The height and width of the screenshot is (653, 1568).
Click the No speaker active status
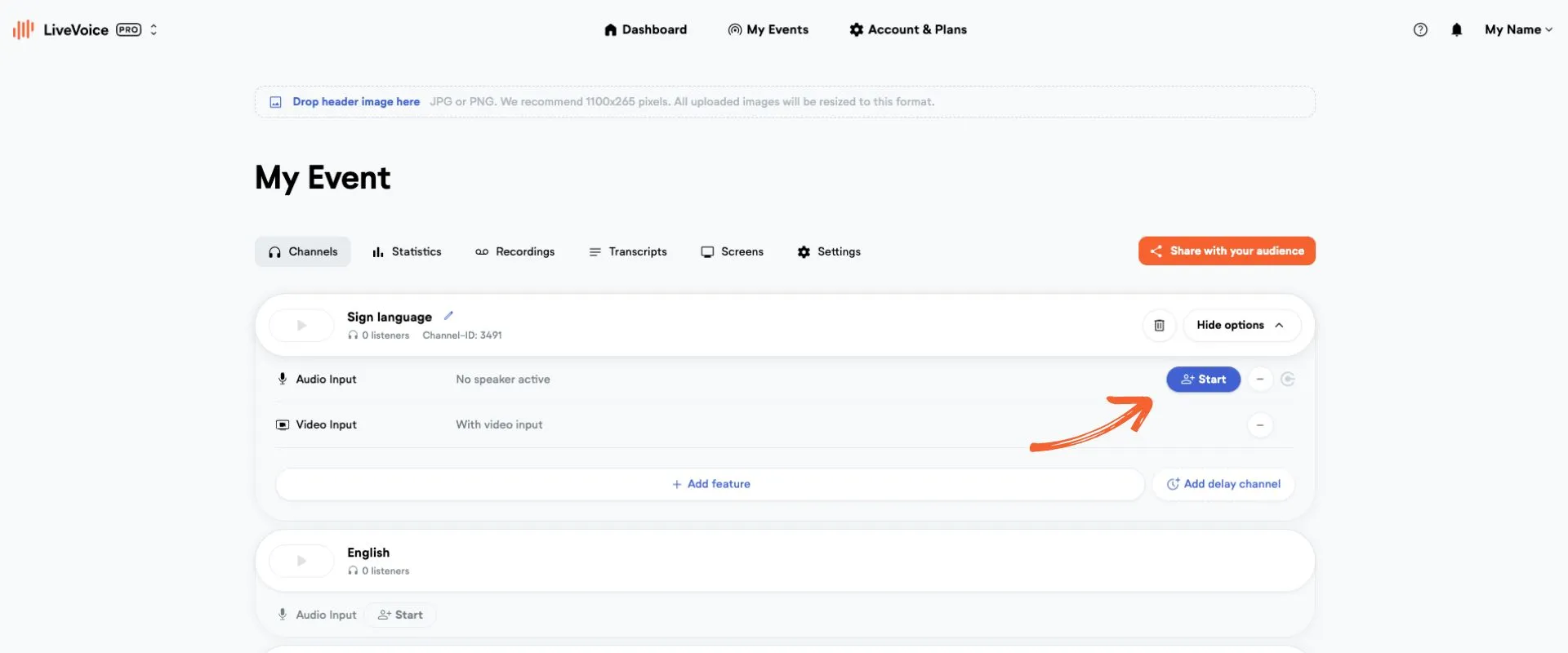coord(503,380)
